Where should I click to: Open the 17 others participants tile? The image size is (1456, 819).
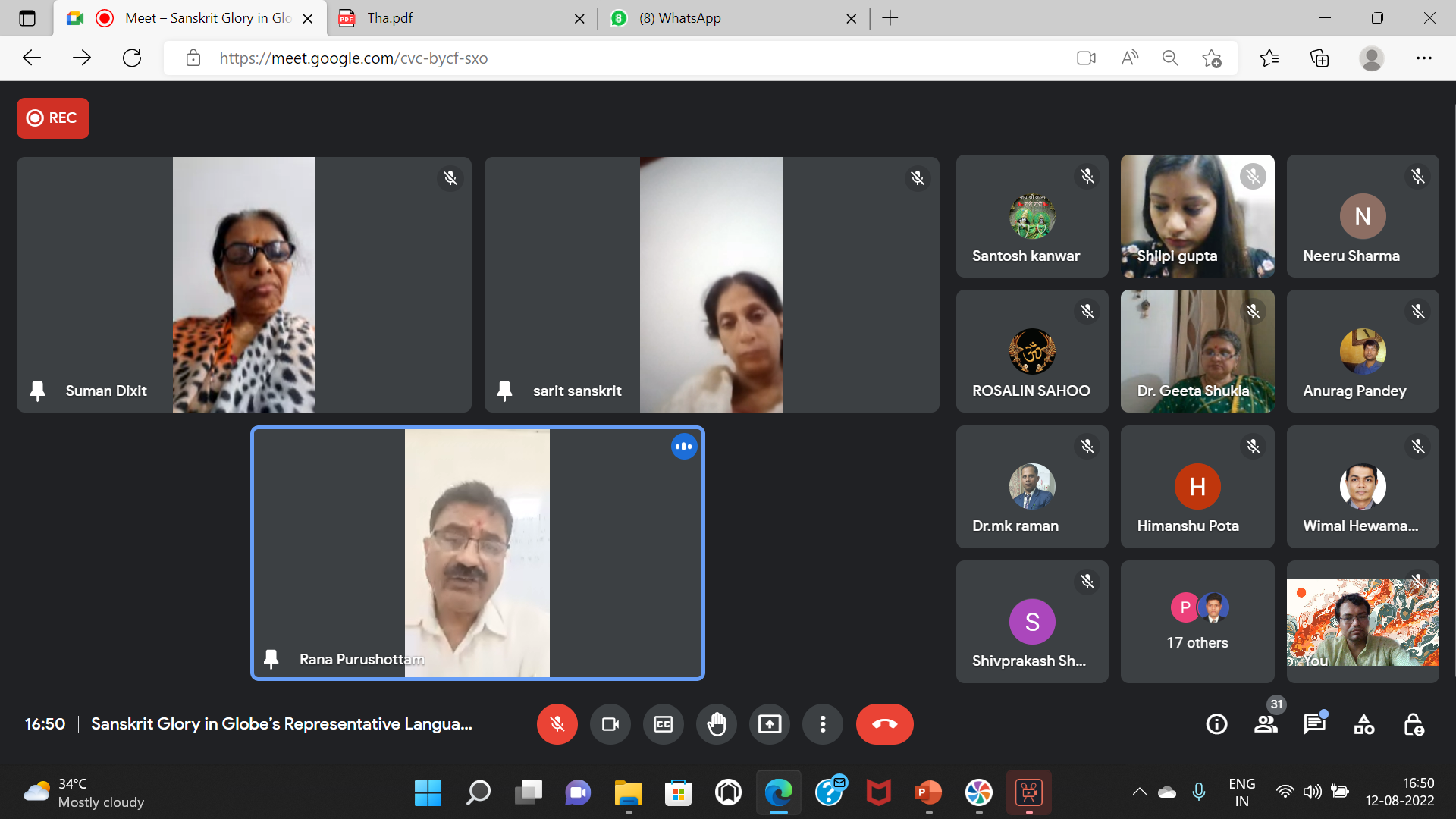(1197, 622)
